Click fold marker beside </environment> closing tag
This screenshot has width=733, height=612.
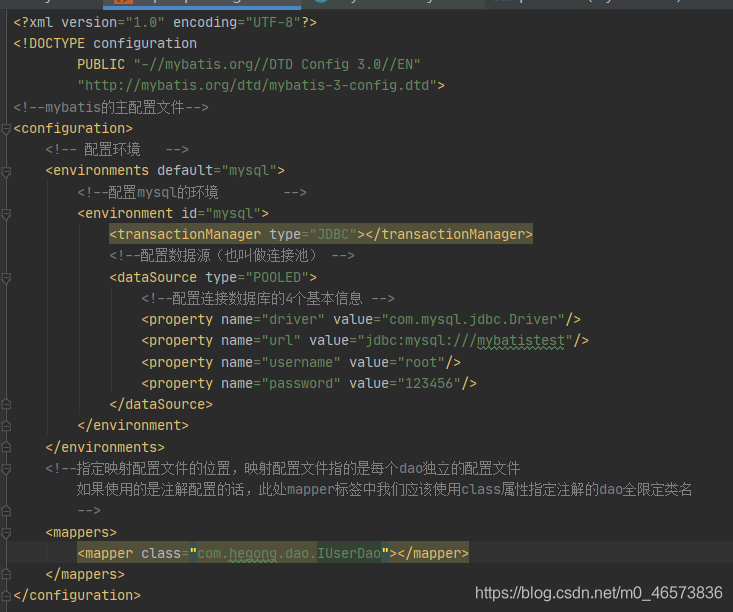(x=6, y=426)
